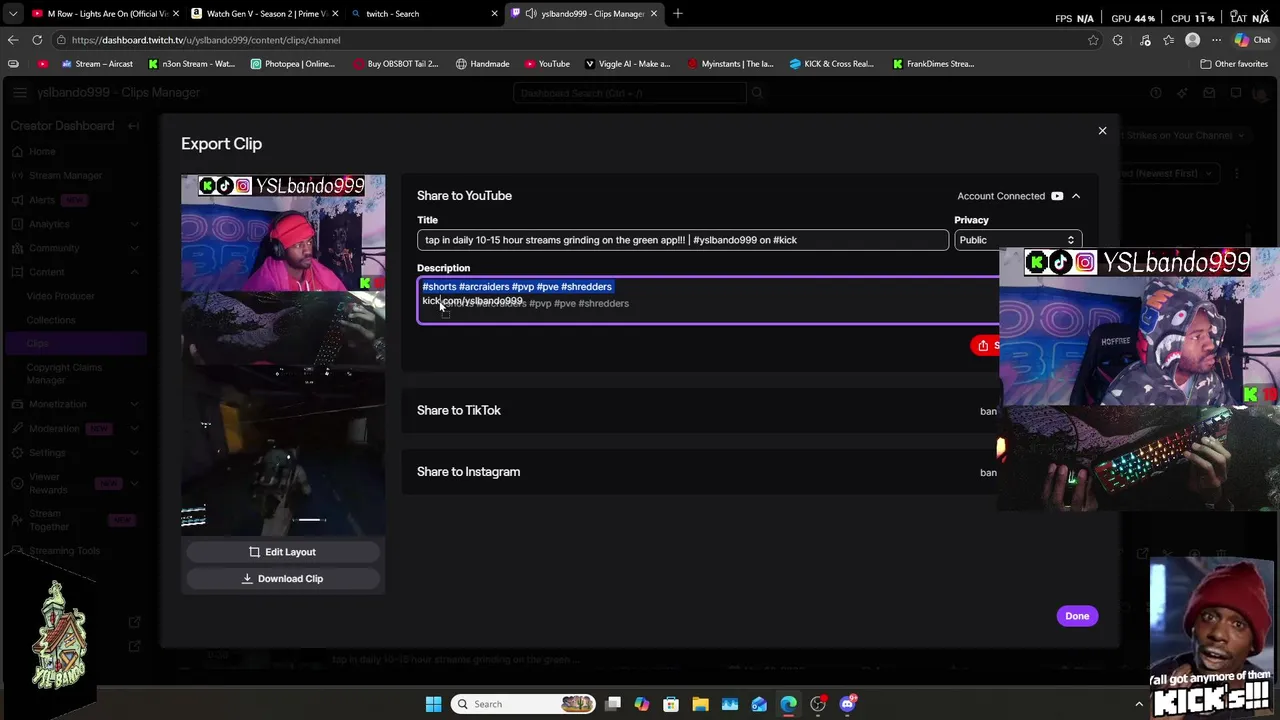
Task: Open the hamburger menu beside Clips Manager title
Action: tap(20, 93)
